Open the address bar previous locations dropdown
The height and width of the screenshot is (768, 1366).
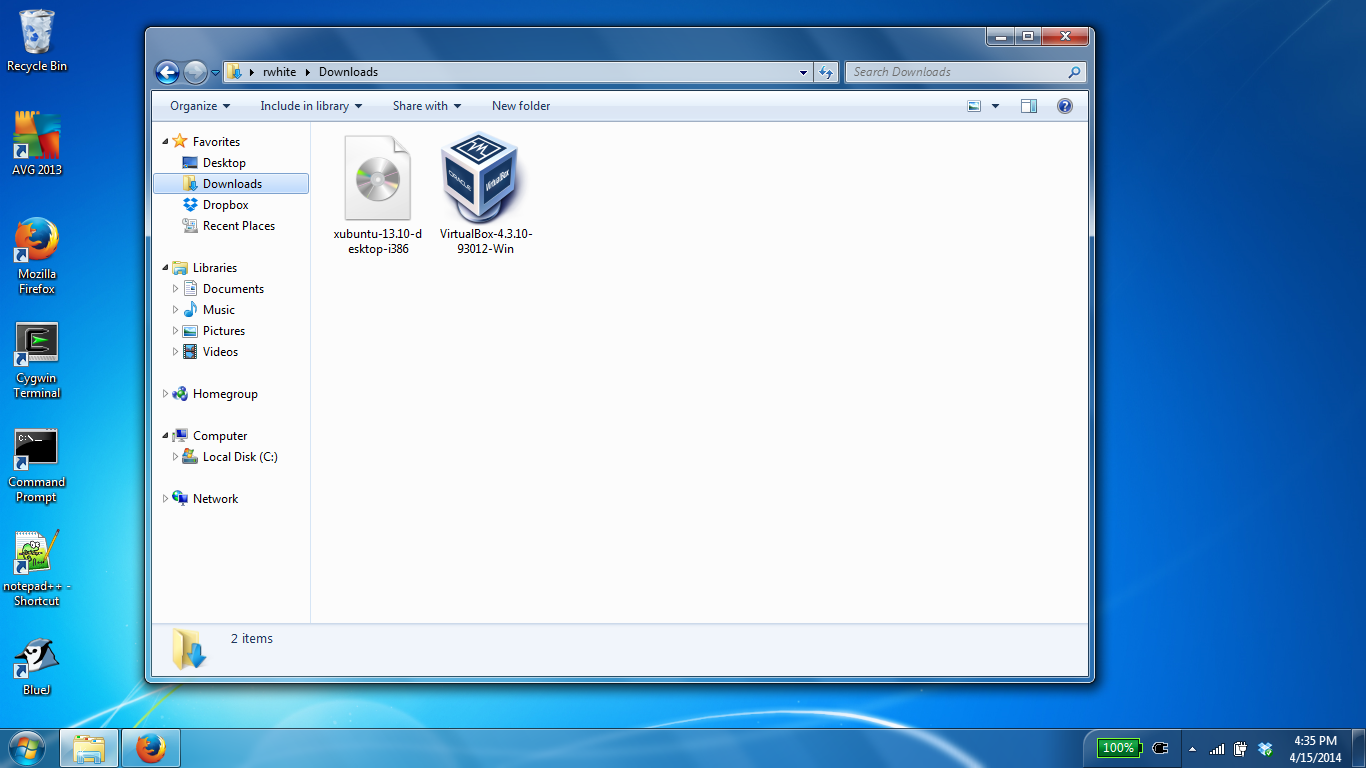pyautogui.click(x=803, y=72)
